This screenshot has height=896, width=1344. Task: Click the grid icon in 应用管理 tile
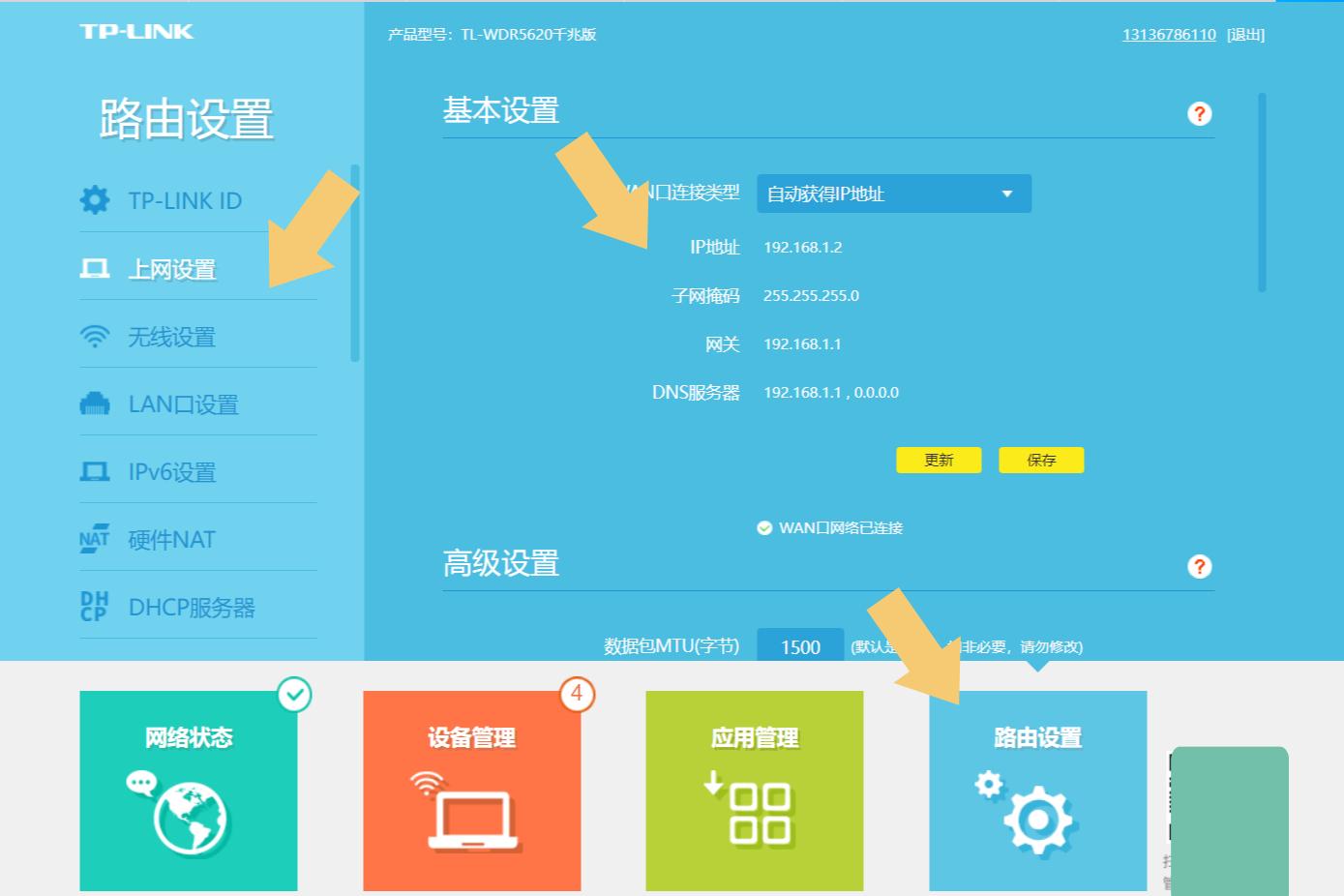(749, 809)
